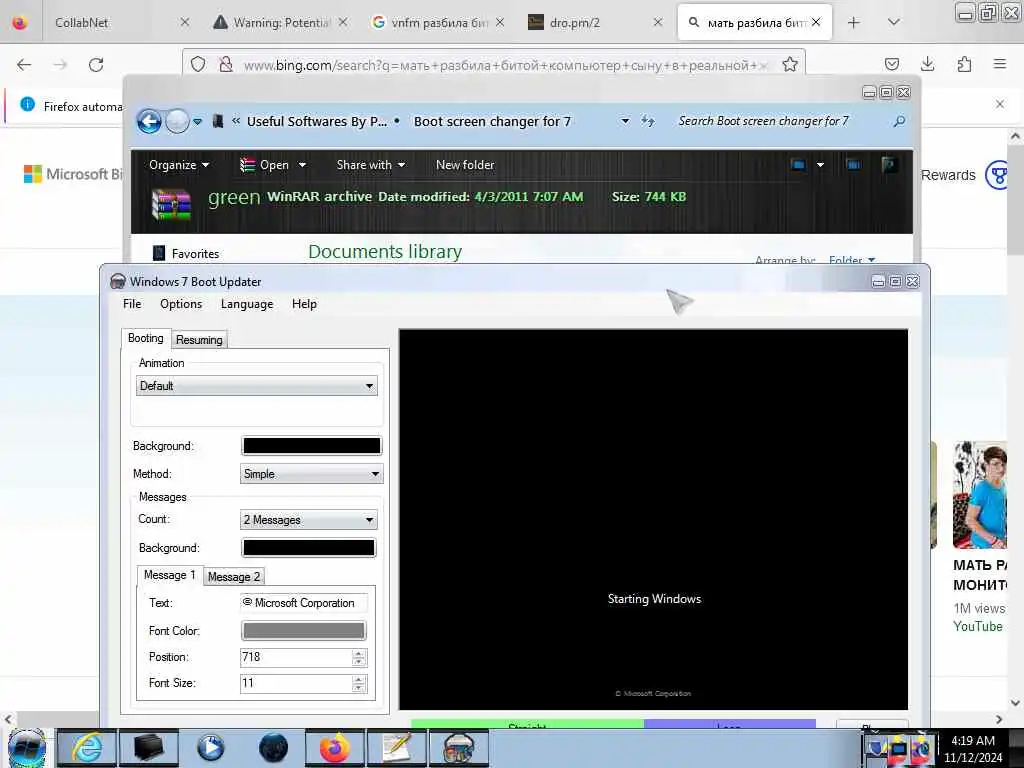This screenshot has height=768, width=1024.
Task: Open the Explorer address bar history dropdown
Action: tap(625, 121)
